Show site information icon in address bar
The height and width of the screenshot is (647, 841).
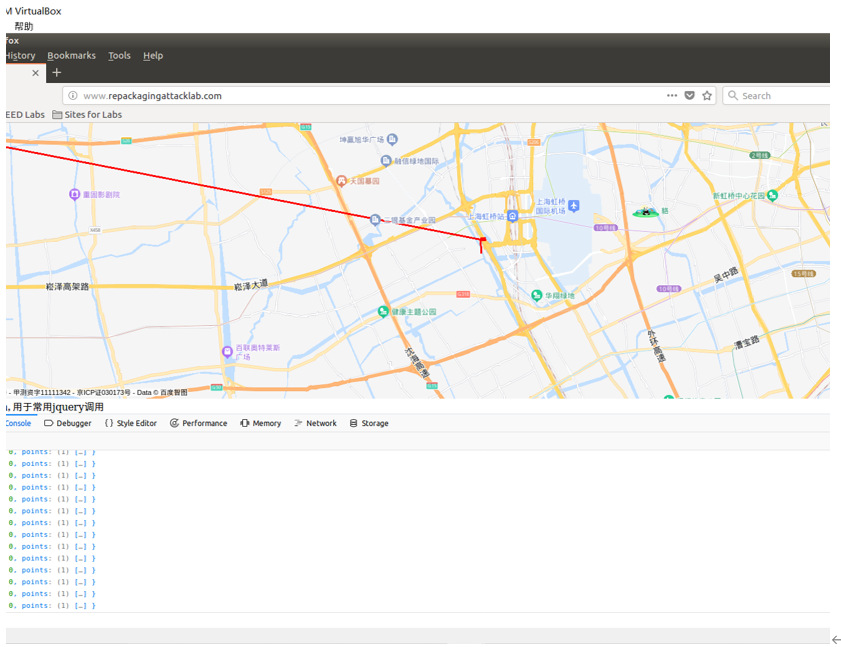pyautogui.click(x=72, y=95)
